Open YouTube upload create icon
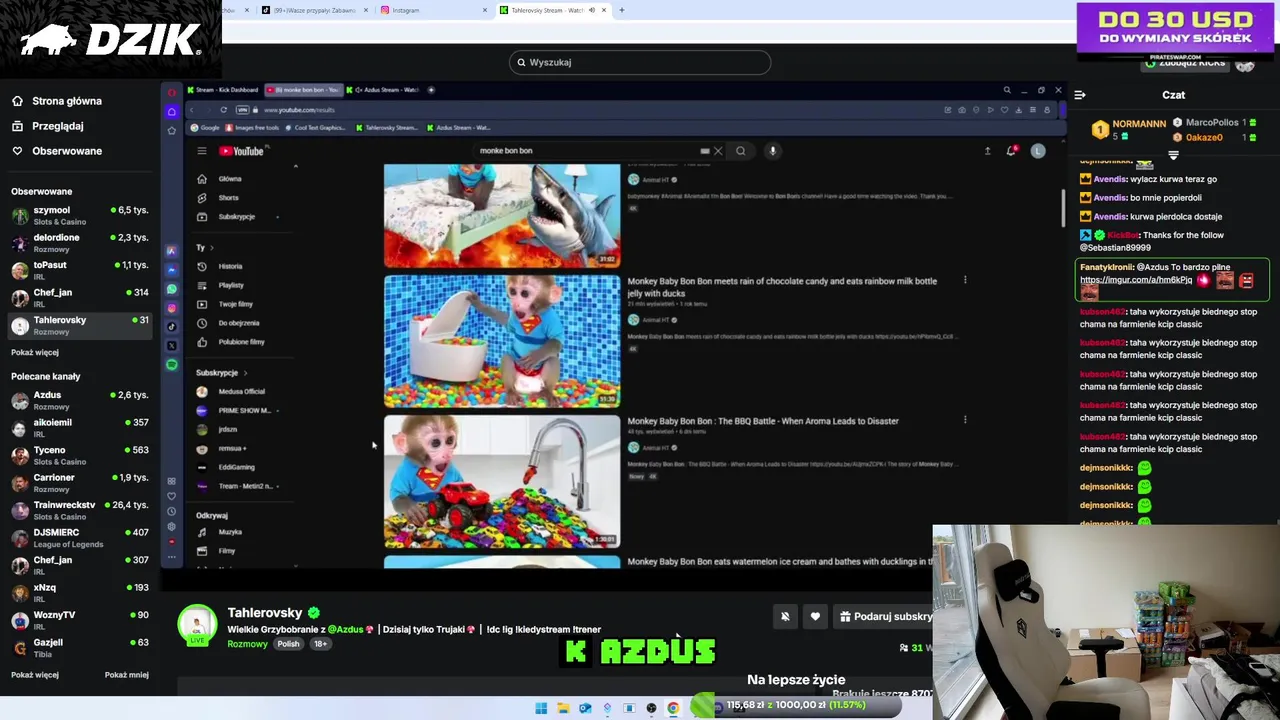Image resolution: width=1280 pixels, height=720 pixels. point(987,151)
